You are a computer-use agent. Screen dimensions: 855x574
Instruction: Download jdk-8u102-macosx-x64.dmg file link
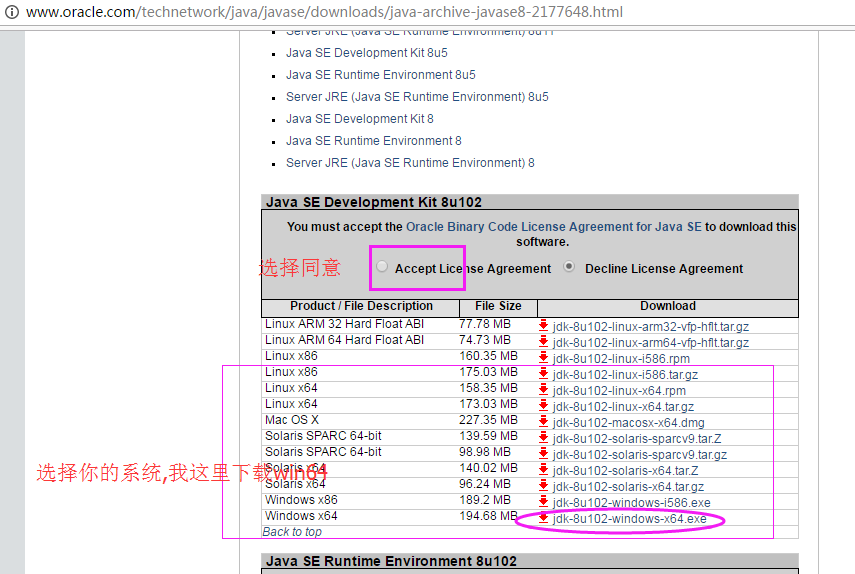pyautogui.click(x=628, y=423)
